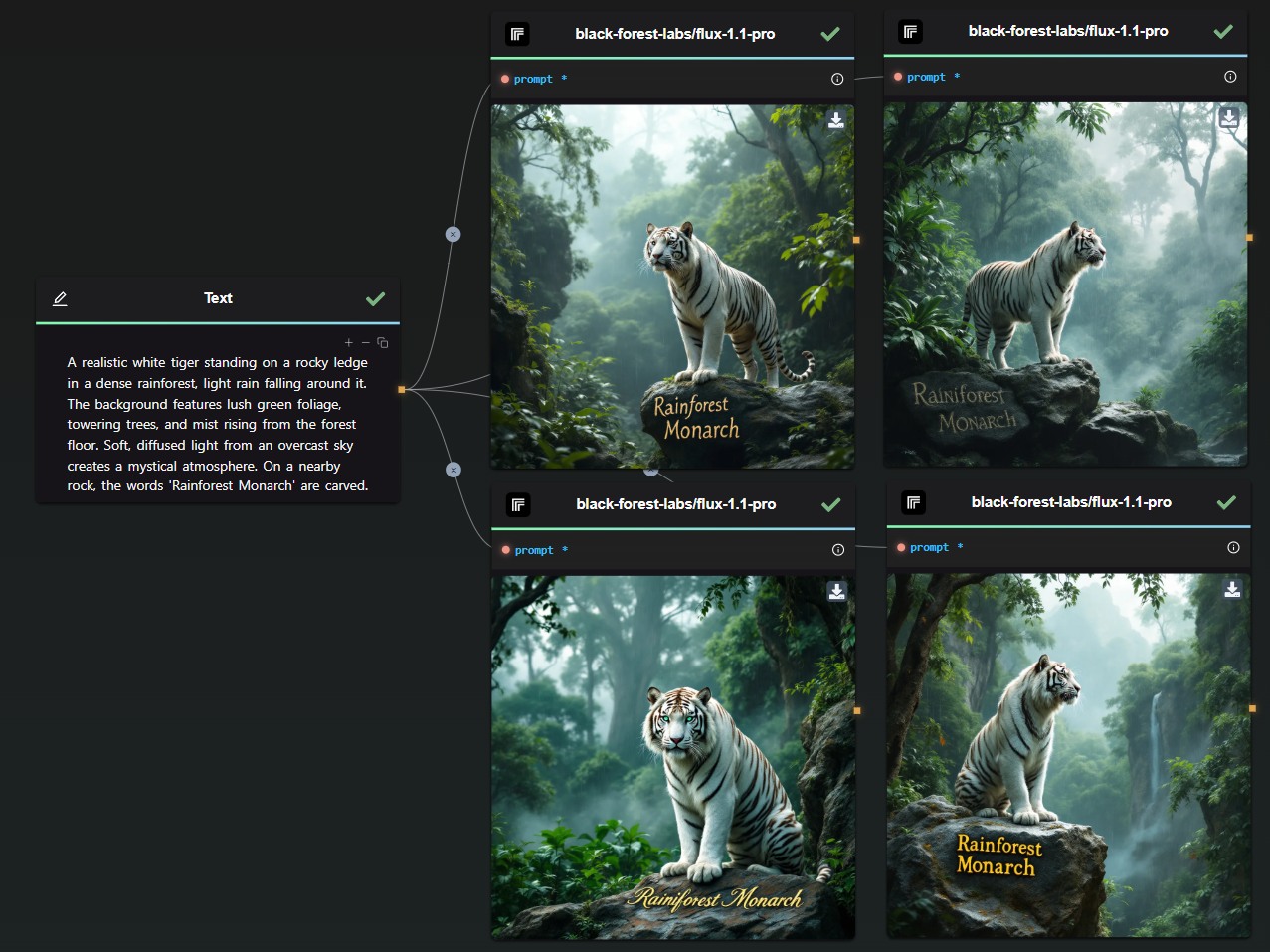1270x952 pixels.
Task: Click the minus icon in the Text node
Action: 365,342
